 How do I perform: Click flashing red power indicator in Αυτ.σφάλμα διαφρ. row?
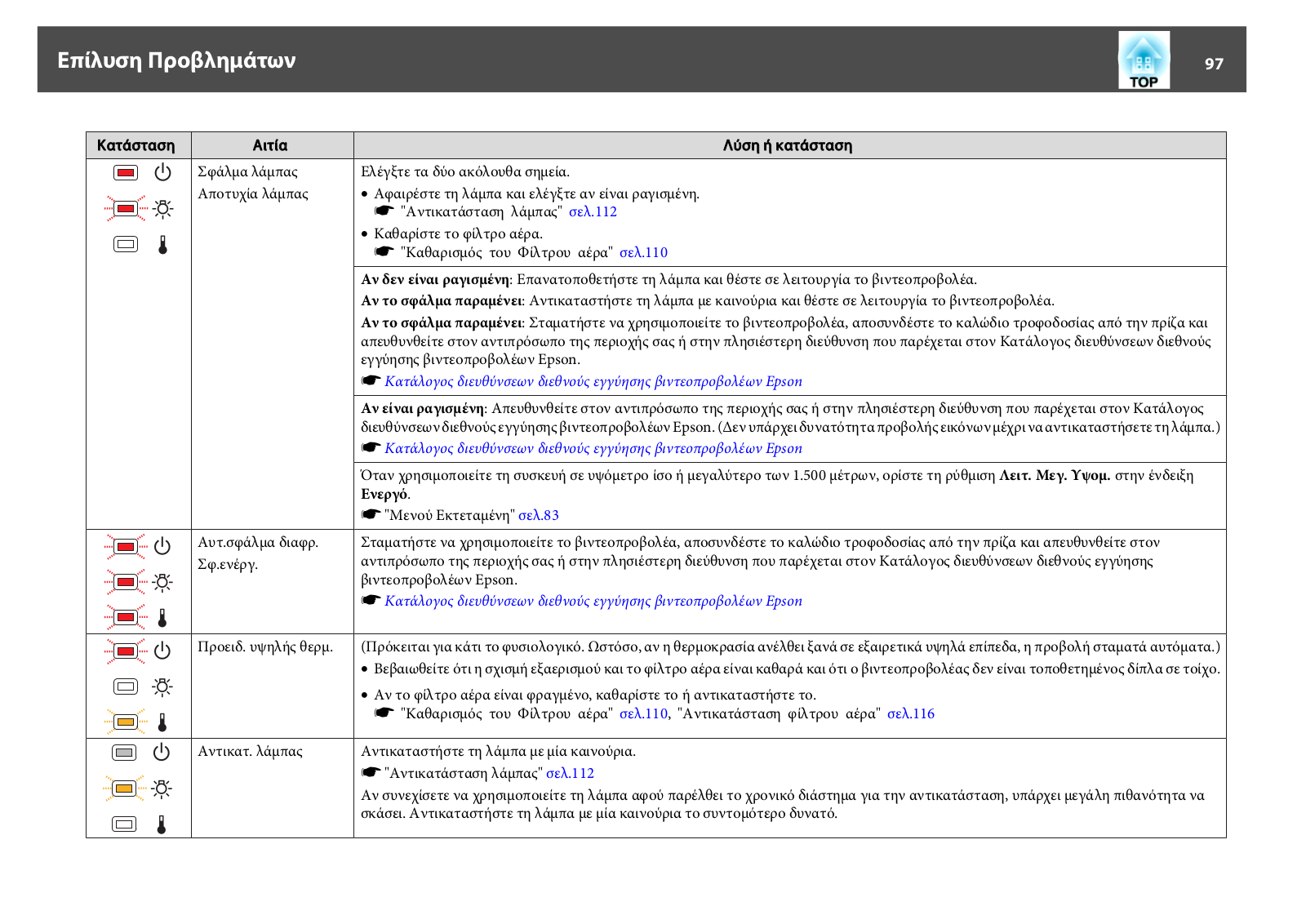[126, 546]
